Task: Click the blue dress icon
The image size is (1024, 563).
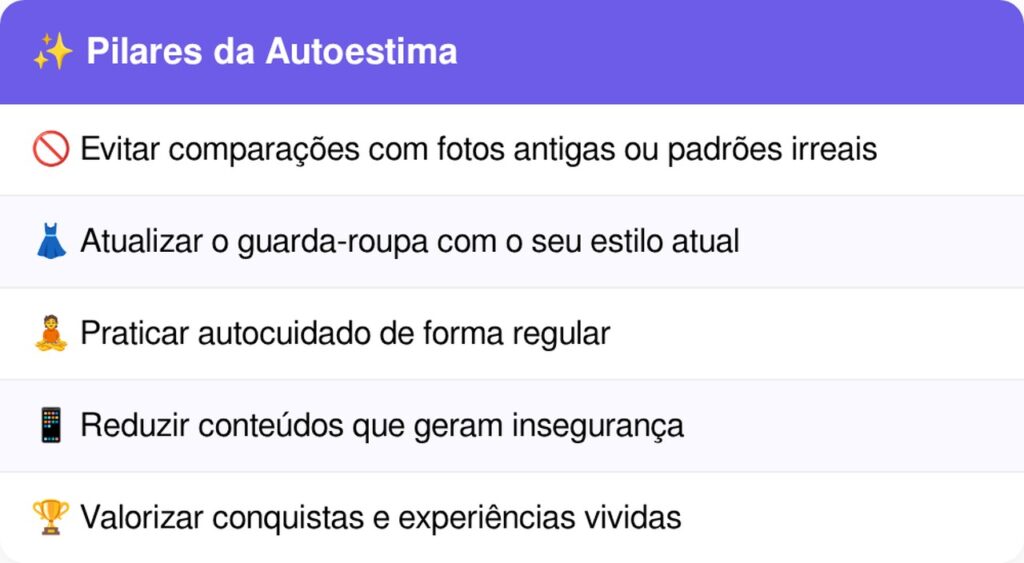Action: (50, 242)
